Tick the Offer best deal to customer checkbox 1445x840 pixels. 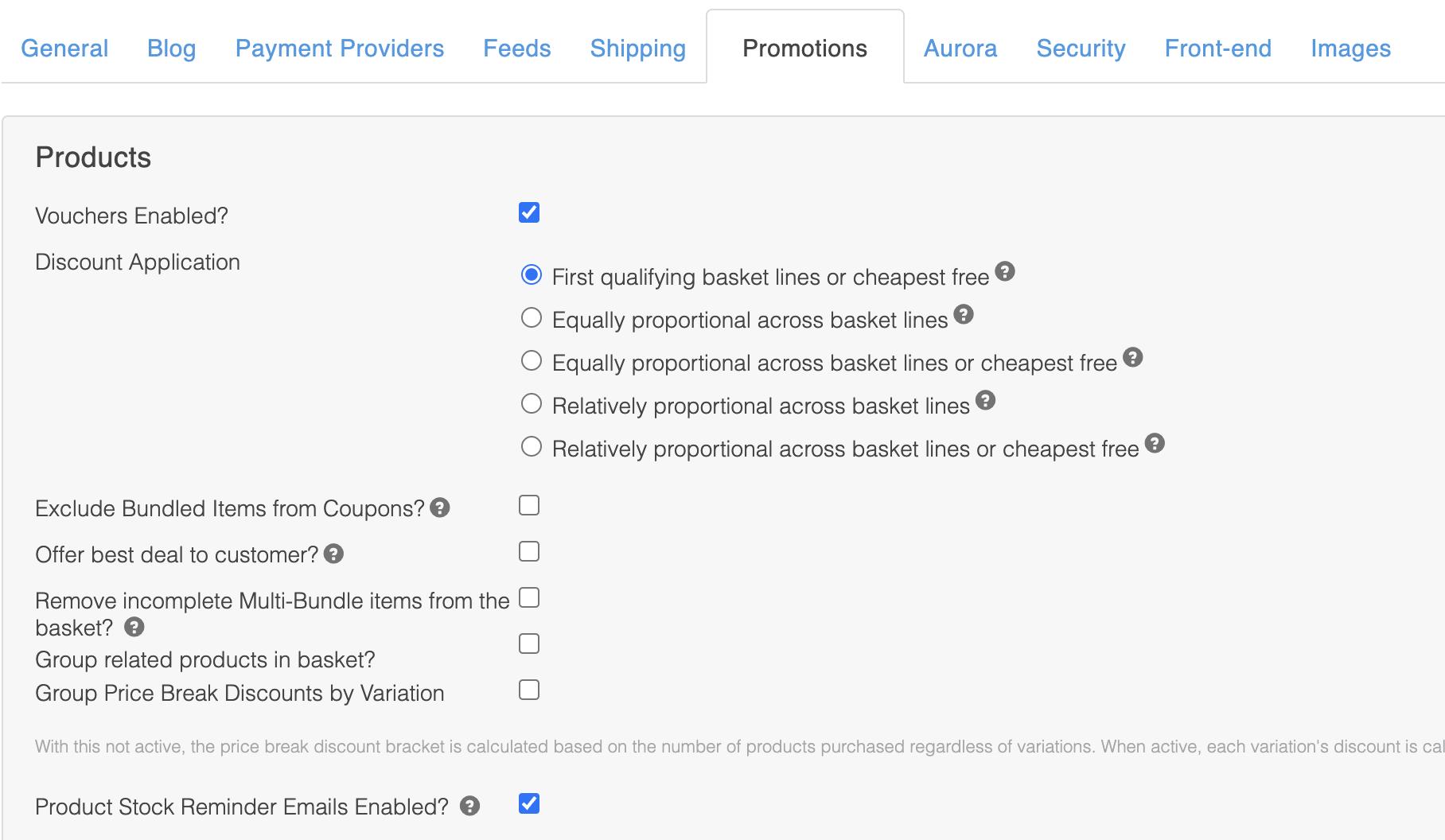pos(529,551)
